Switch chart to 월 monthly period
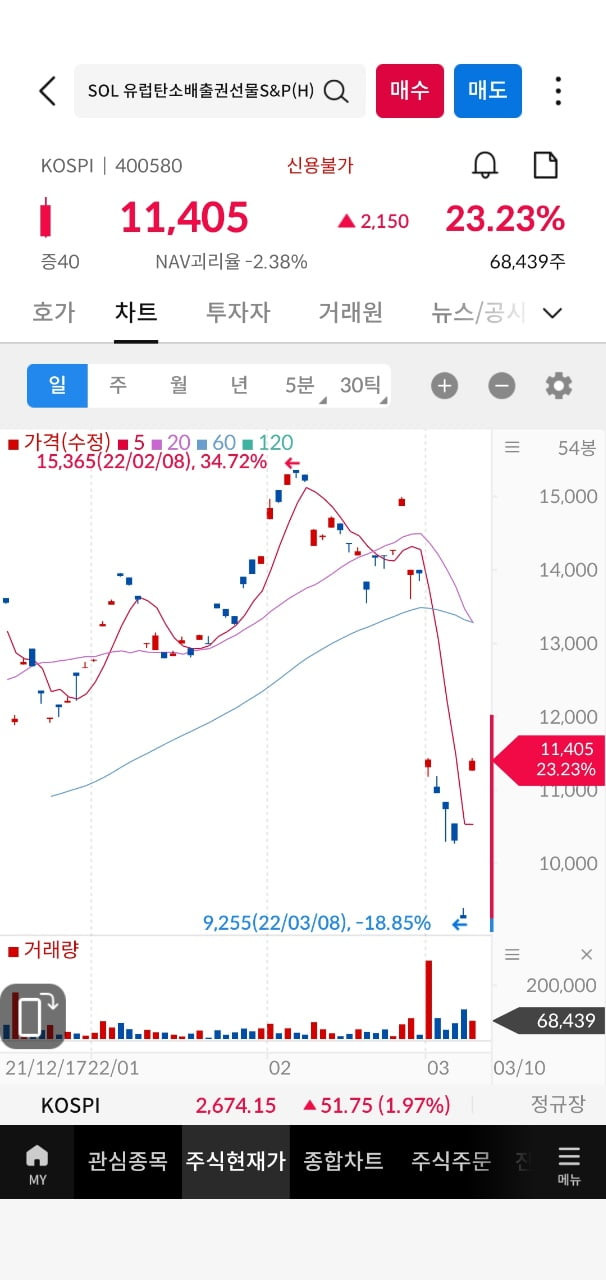 pos(179,385)
